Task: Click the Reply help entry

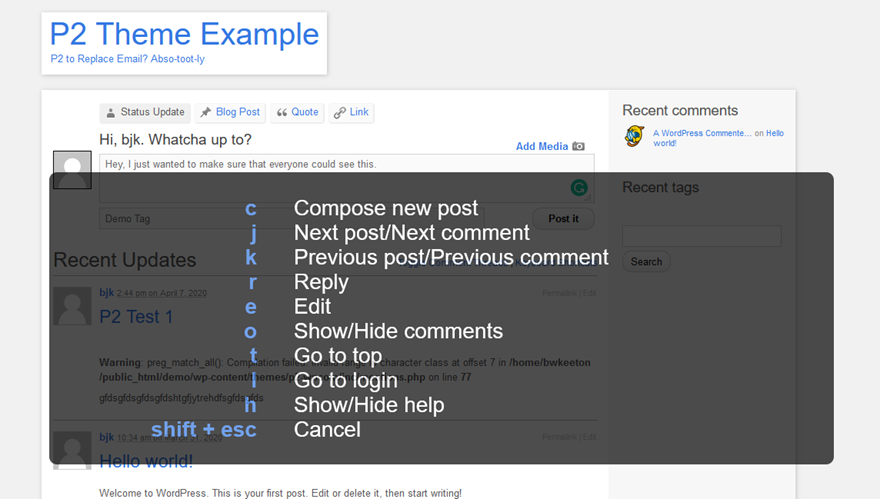Action: click(321, 282)
